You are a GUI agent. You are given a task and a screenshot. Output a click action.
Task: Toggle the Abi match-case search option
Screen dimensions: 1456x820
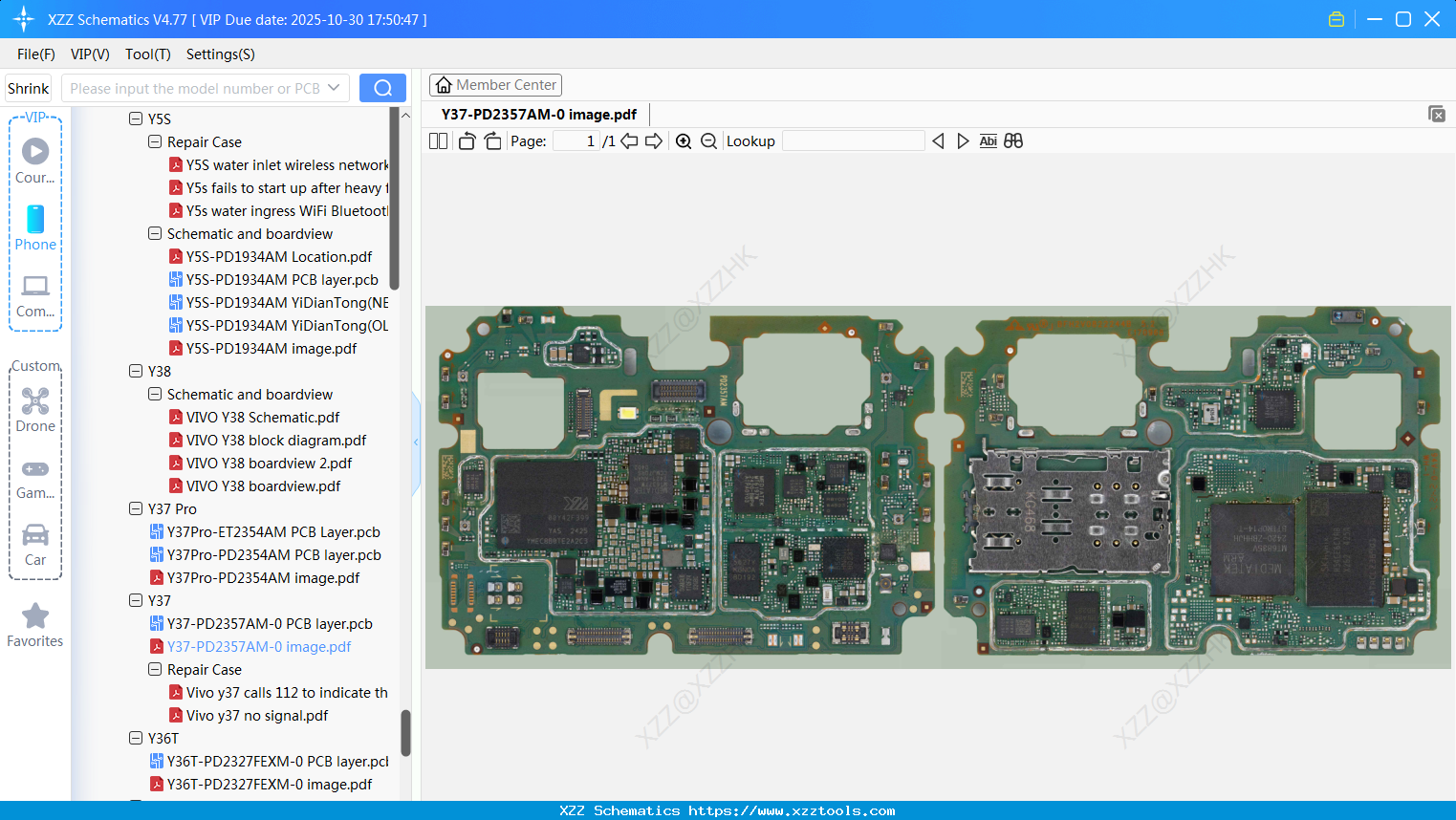[x=988, y=140]
